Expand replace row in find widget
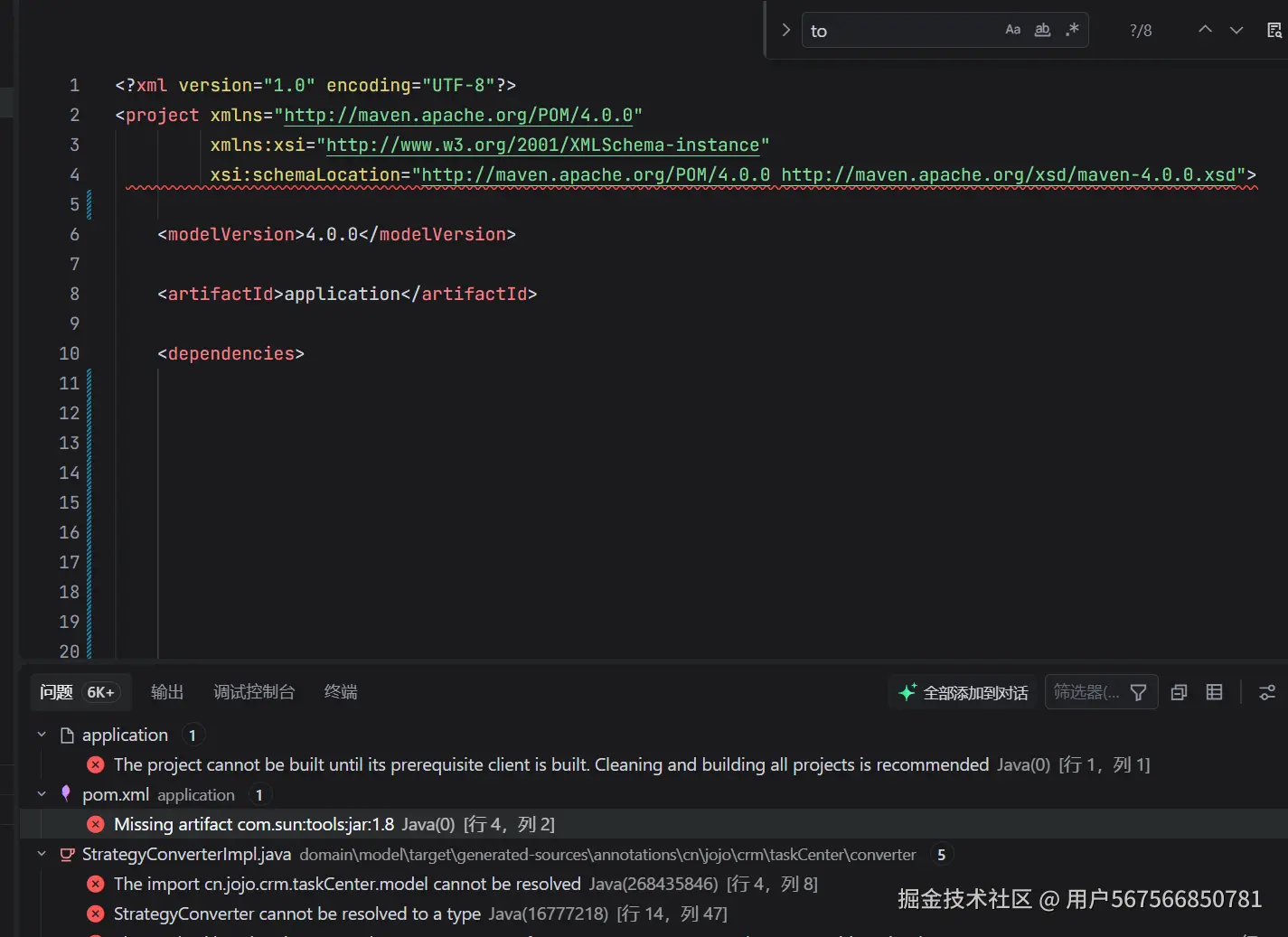 click(x=785, y=30)
